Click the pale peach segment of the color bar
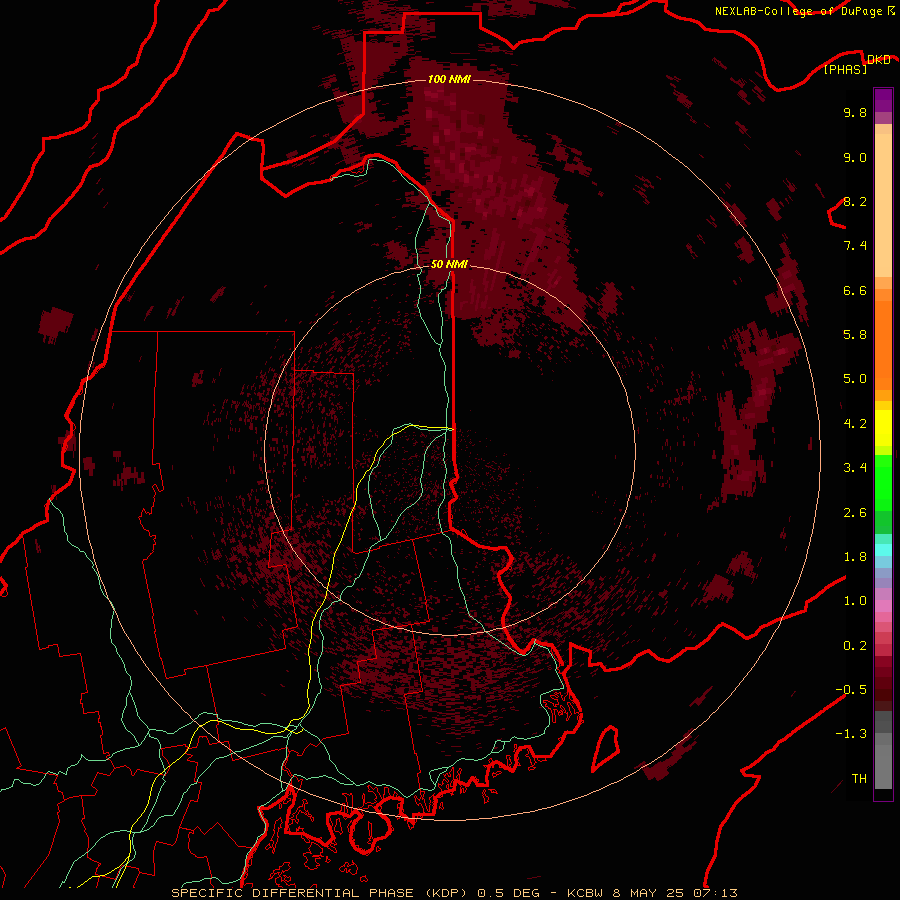Viewport: 900px width, 900px height. pos(883,205)
